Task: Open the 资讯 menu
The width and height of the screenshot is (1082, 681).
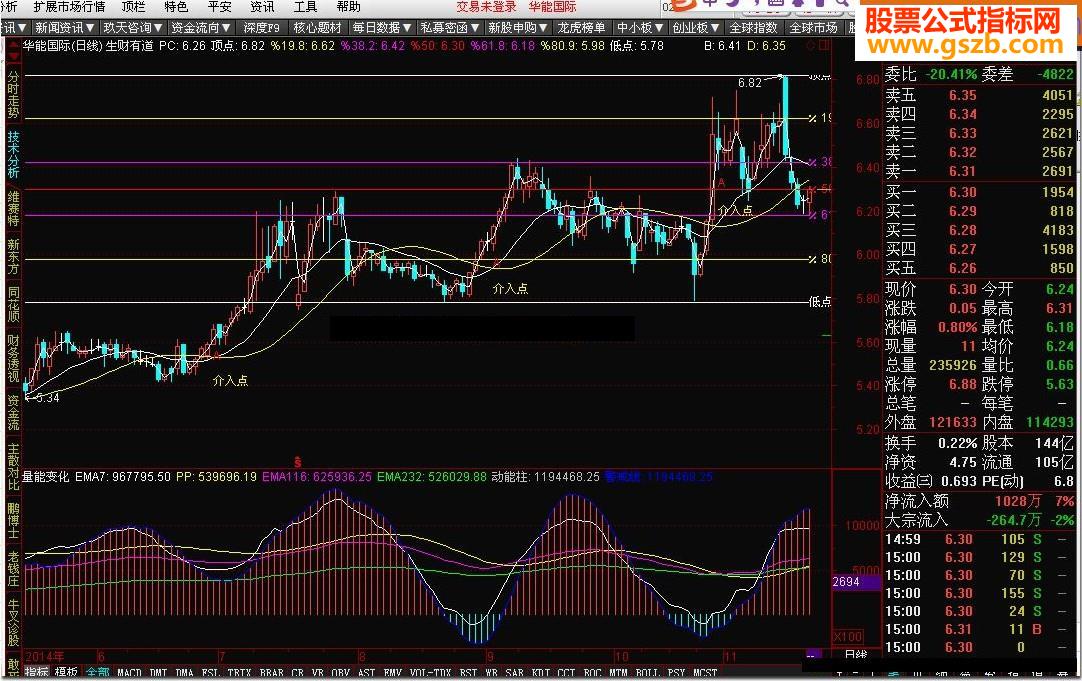Action: [262, 7]
